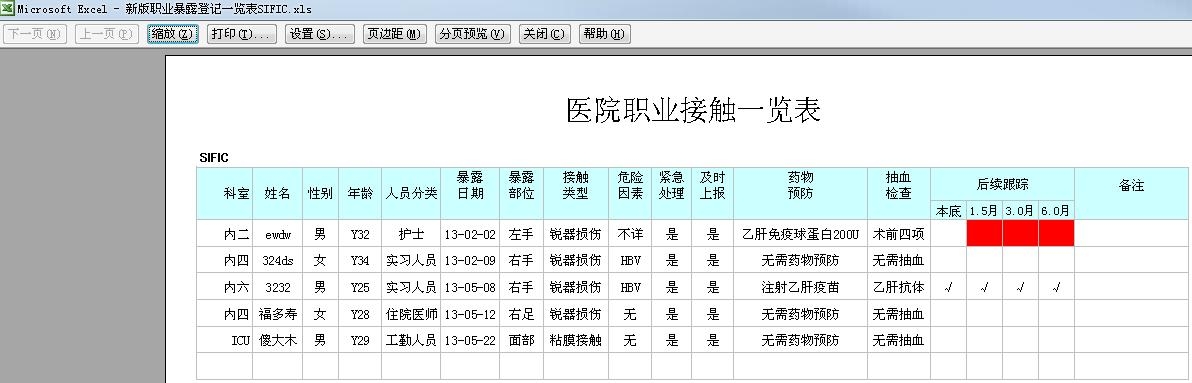Image resolution: width=1192 pixels, height=383 pixels.
Task: Click the name cell 傻大木
Action: (x=277, y=340)
